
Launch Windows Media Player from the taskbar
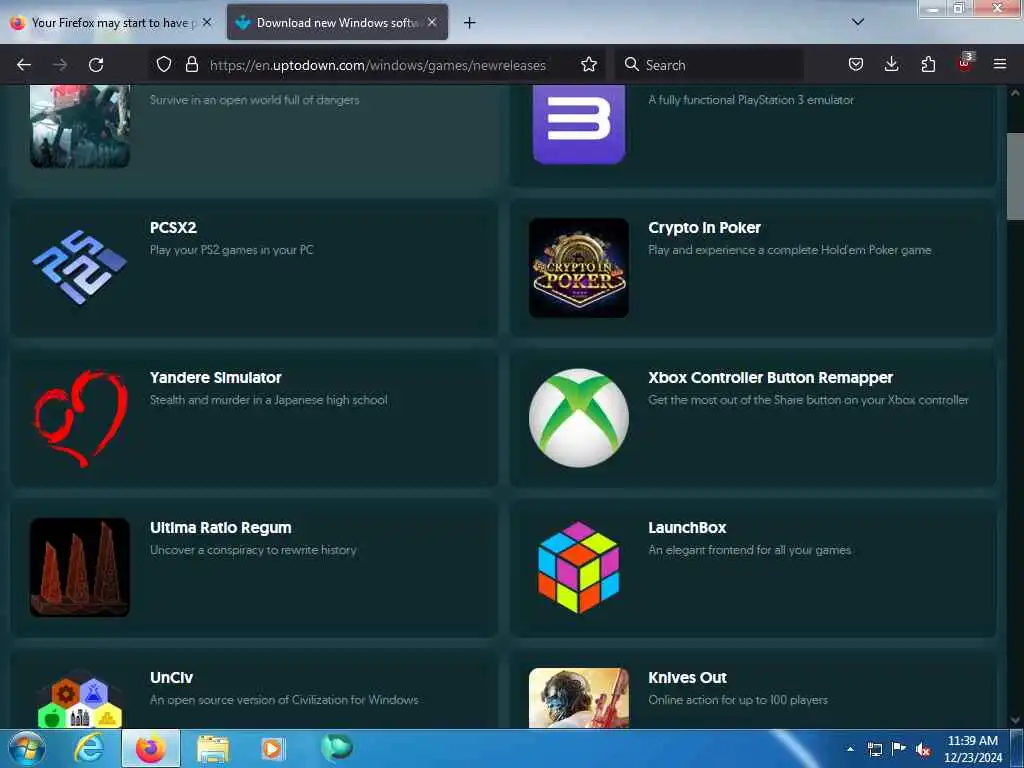click(272, 749)
